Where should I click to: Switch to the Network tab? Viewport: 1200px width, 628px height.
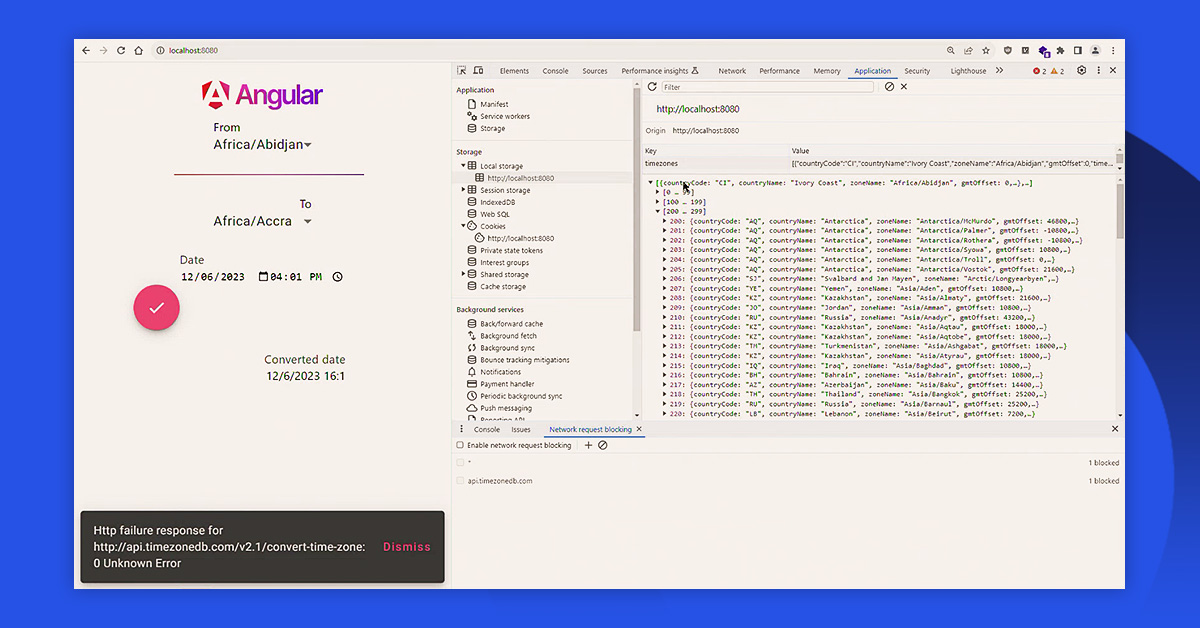click(732, 71)
